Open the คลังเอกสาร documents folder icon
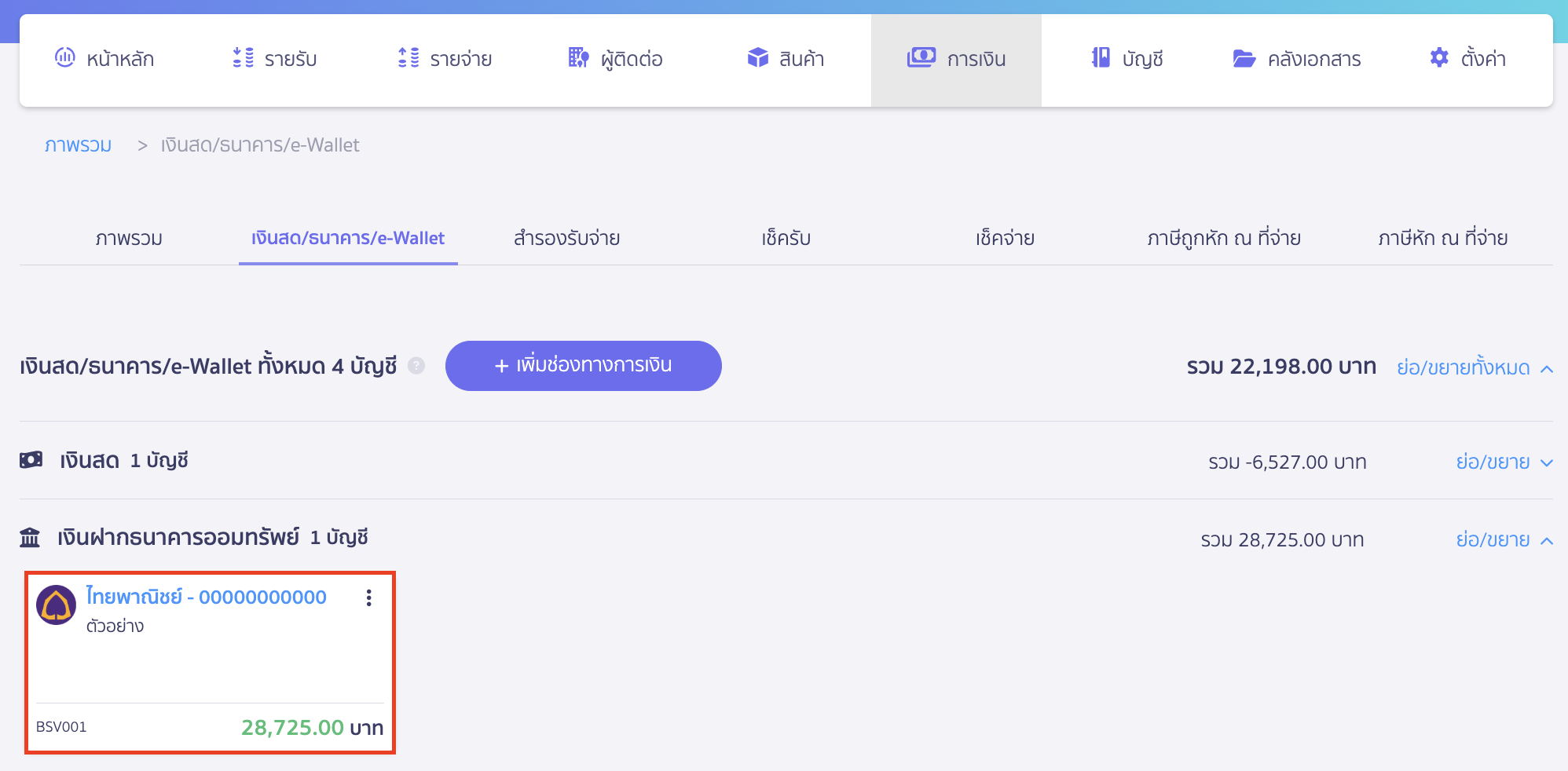Screen dimensions: 1568x771 1244,58
